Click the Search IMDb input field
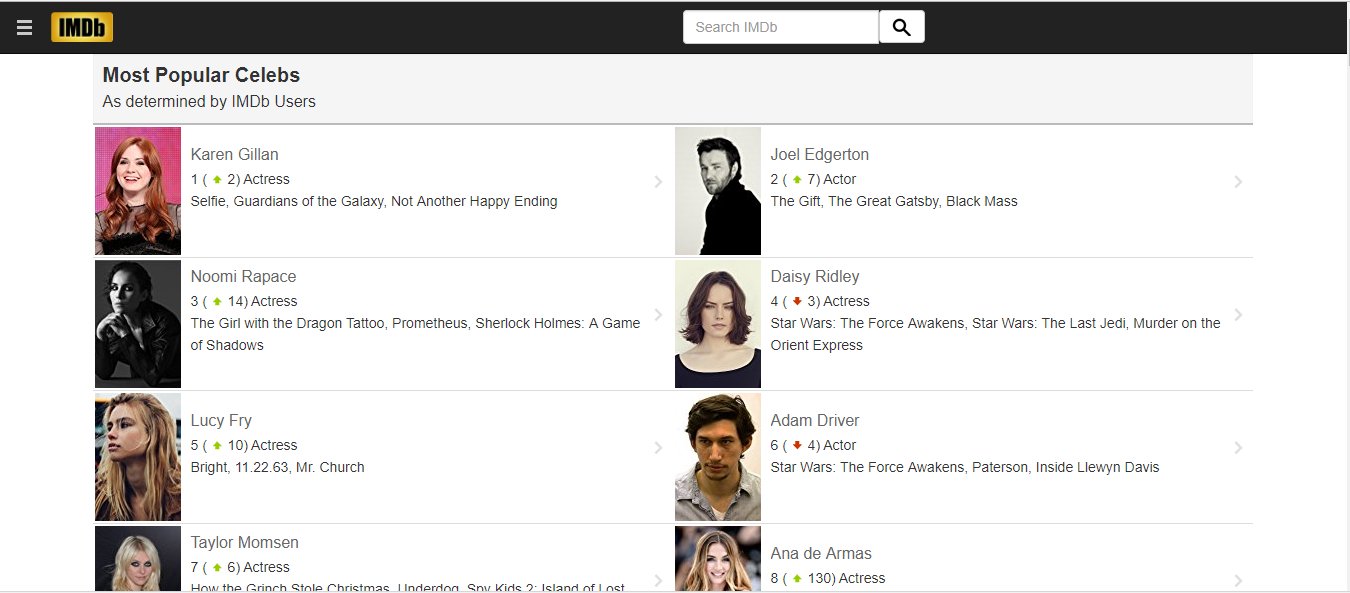Viewport: 1350px width, 593px height. 781,27
